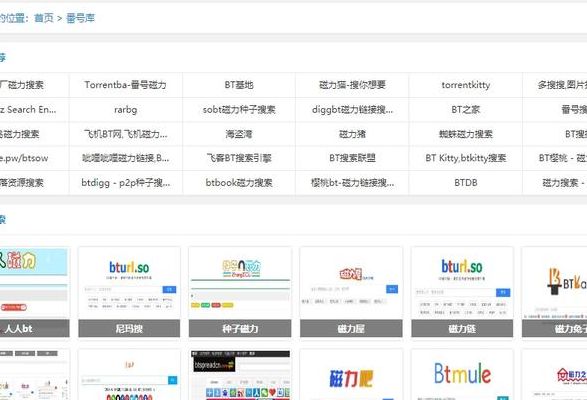Open 蜘蛛磁力搜索 link
This screenshot has width=587, height=400.
click(x=466, y=134)
